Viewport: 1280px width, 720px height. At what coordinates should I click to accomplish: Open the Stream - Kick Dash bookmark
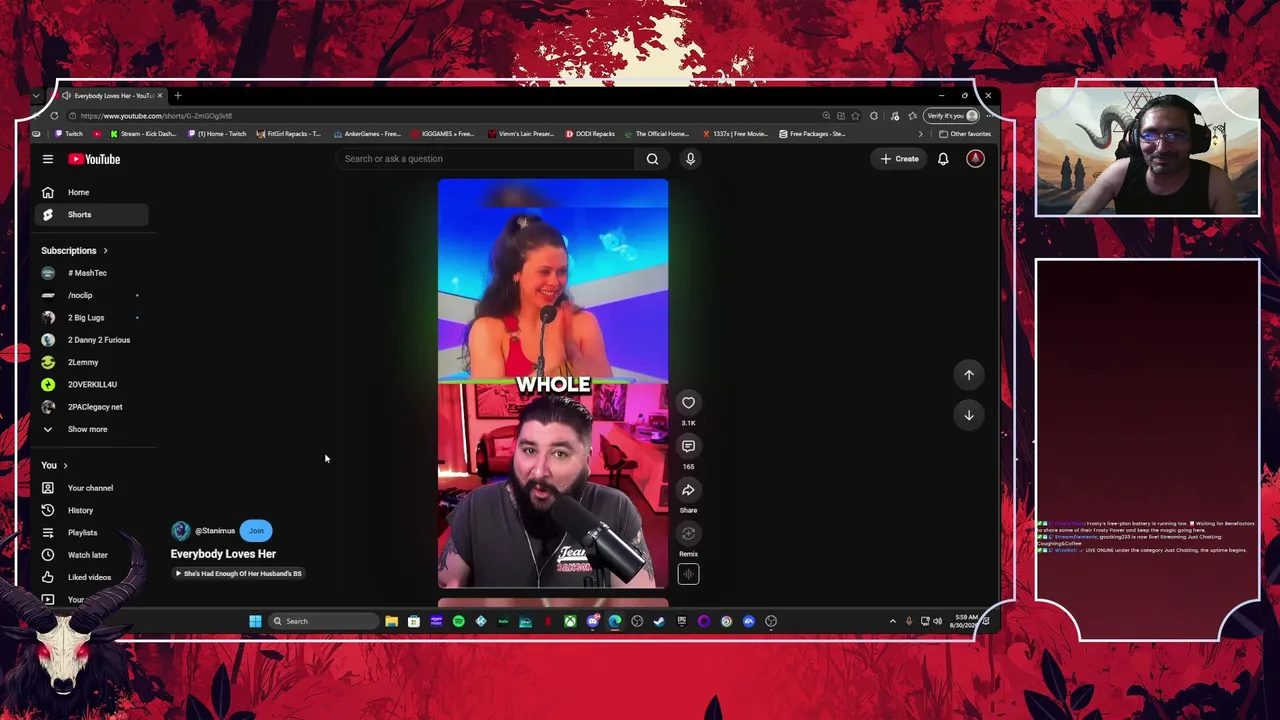[143, 134]
